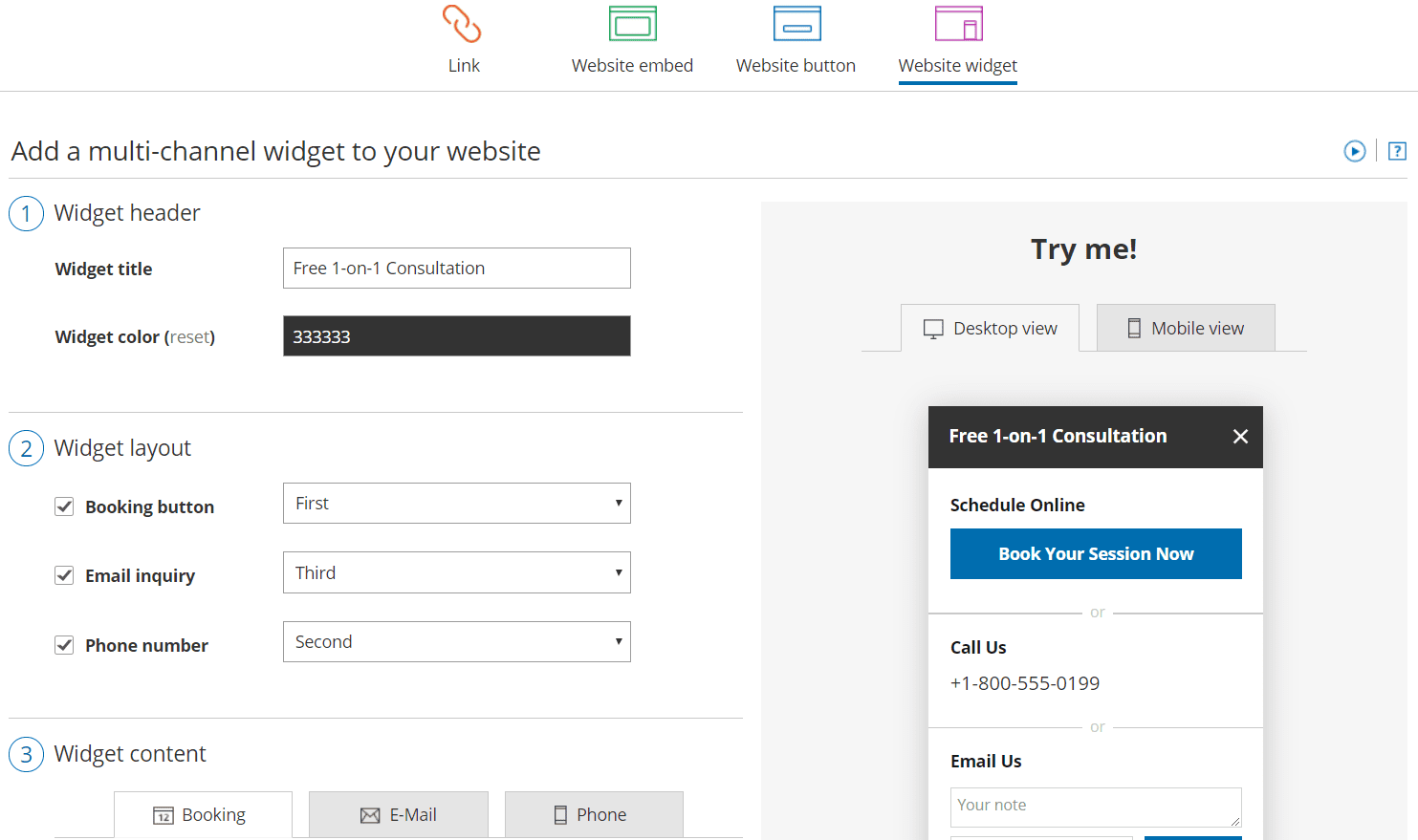Open the Booking button position dropdown
The width and height of the screenshot is (1418, 840).
pyautogui.click(x=456, y=503)
